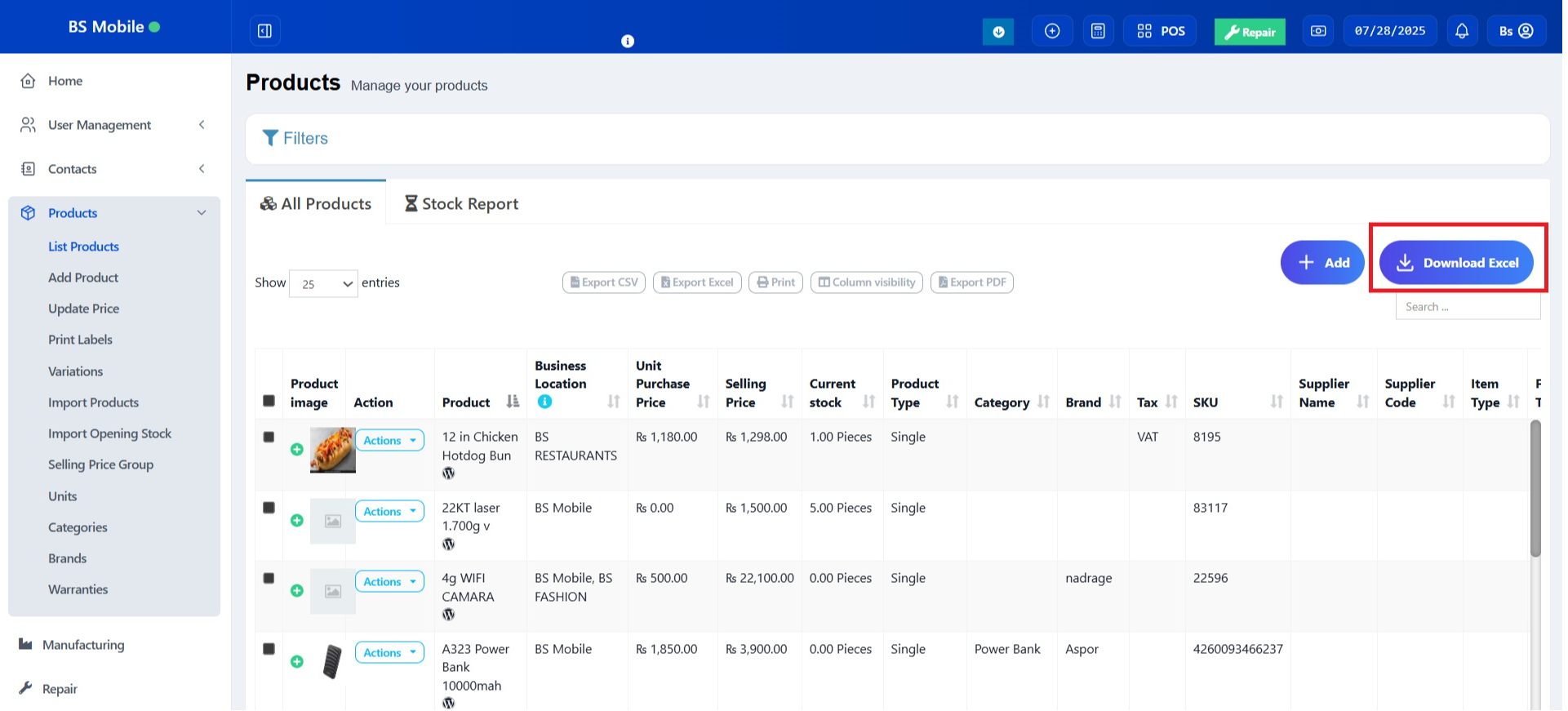Select the 4g WIFI CAMARA row checkbox
This screenshot has height=711, width=1568.
click(x=269, y=578)
